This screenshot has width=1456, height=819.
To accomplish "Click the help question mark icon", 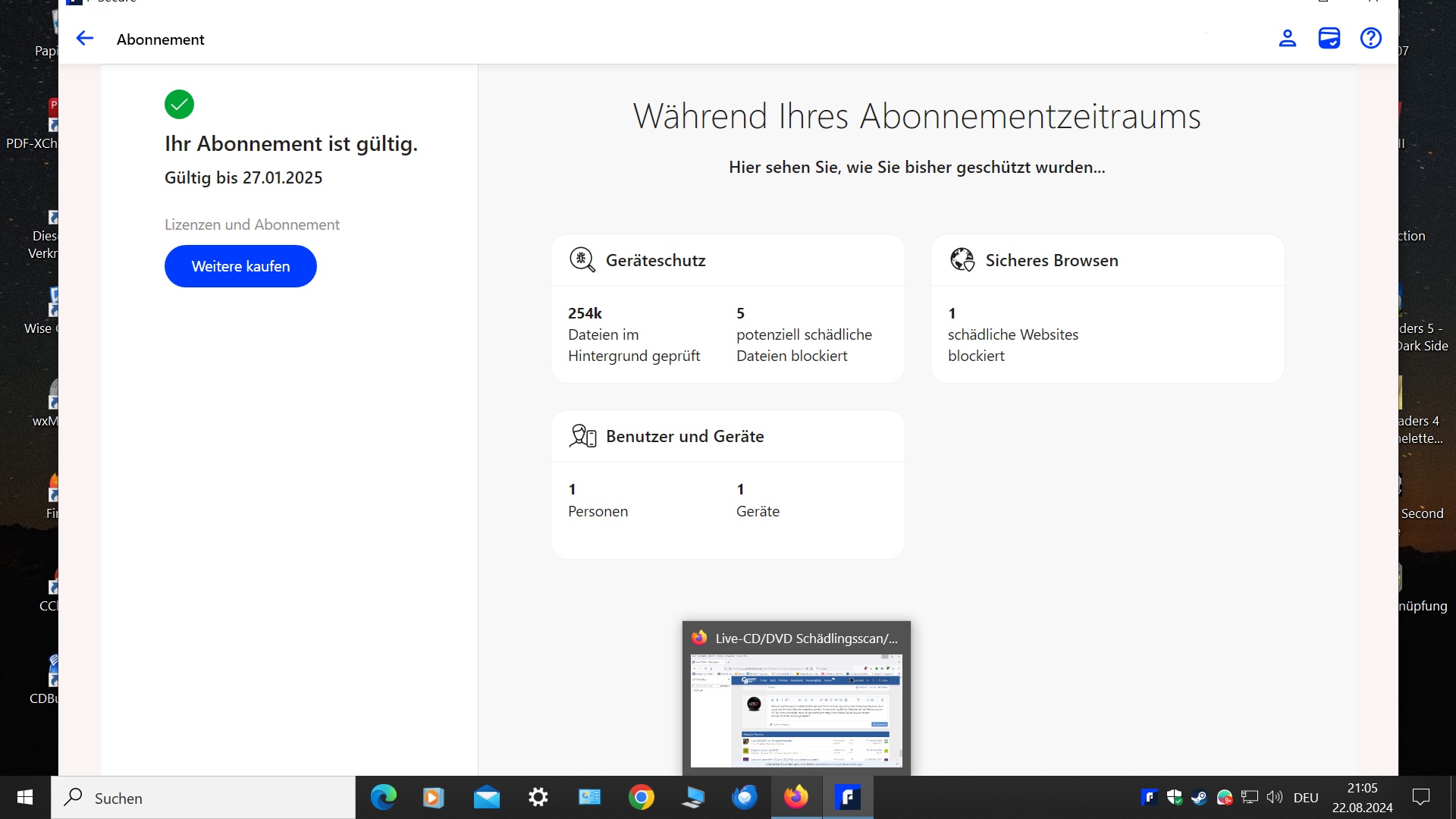I will click(x=1370, y=39).
